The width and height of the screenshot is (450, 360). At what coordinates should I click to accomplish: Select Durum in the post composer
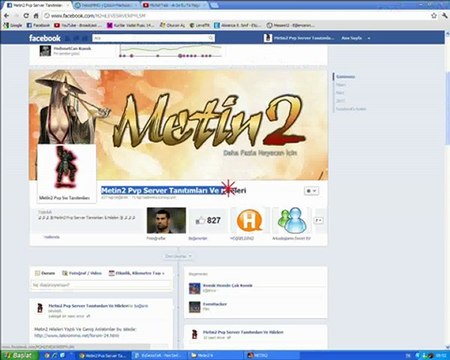coord(45,273)
